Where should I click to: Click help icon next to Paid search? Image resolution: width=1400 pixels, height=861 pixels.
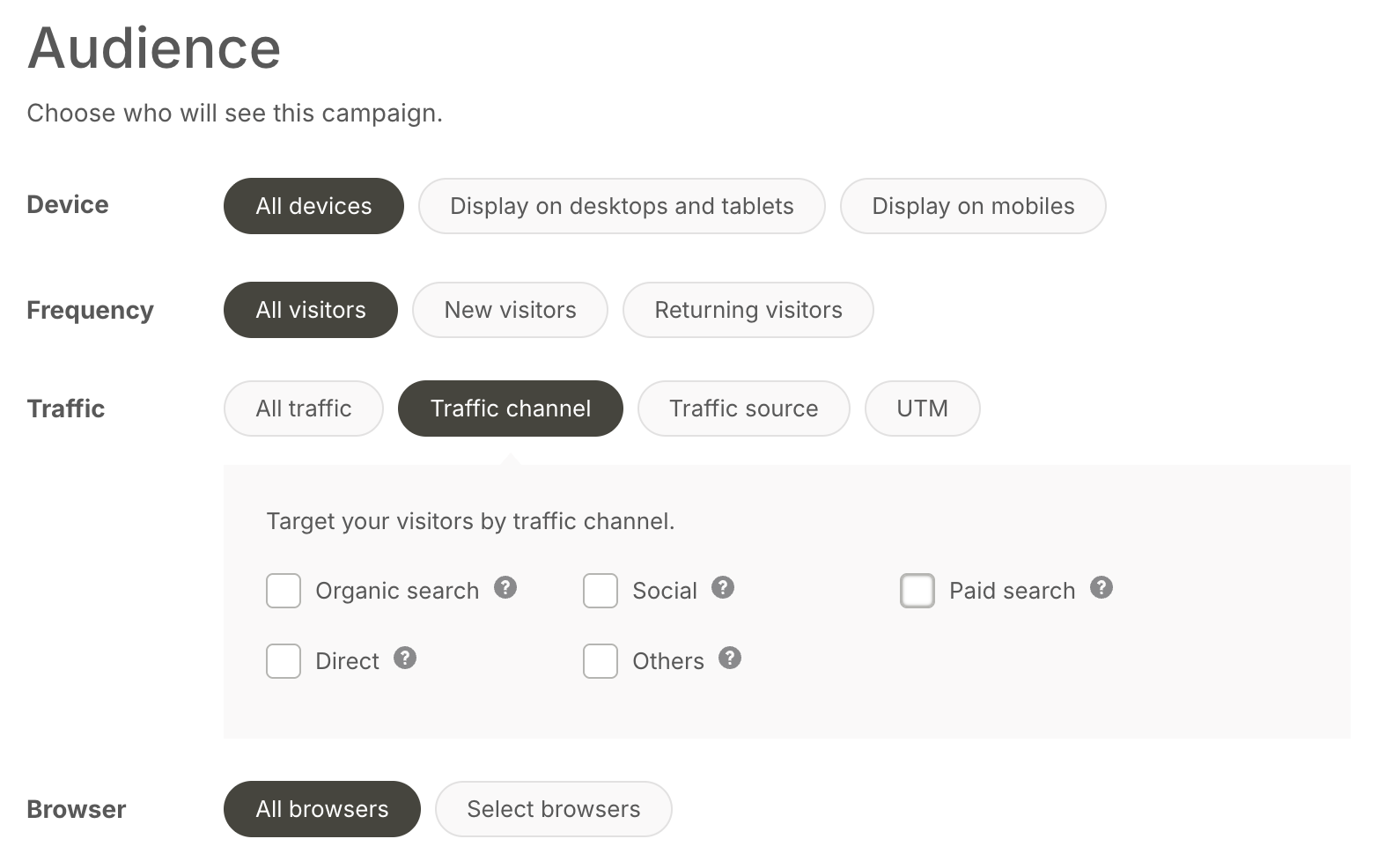click(x=1102, y=588)
